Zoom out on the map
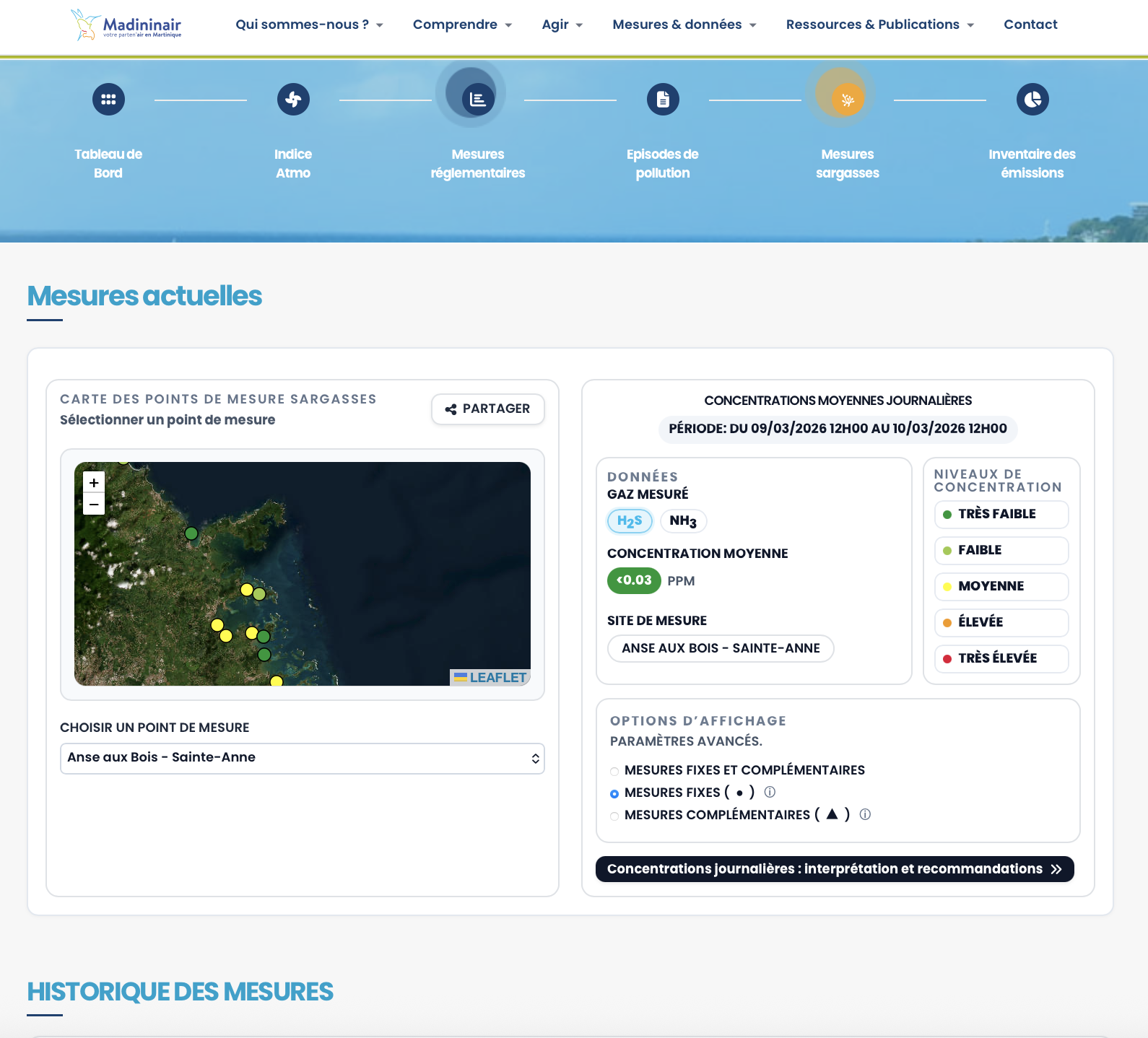 click(94, 505)
